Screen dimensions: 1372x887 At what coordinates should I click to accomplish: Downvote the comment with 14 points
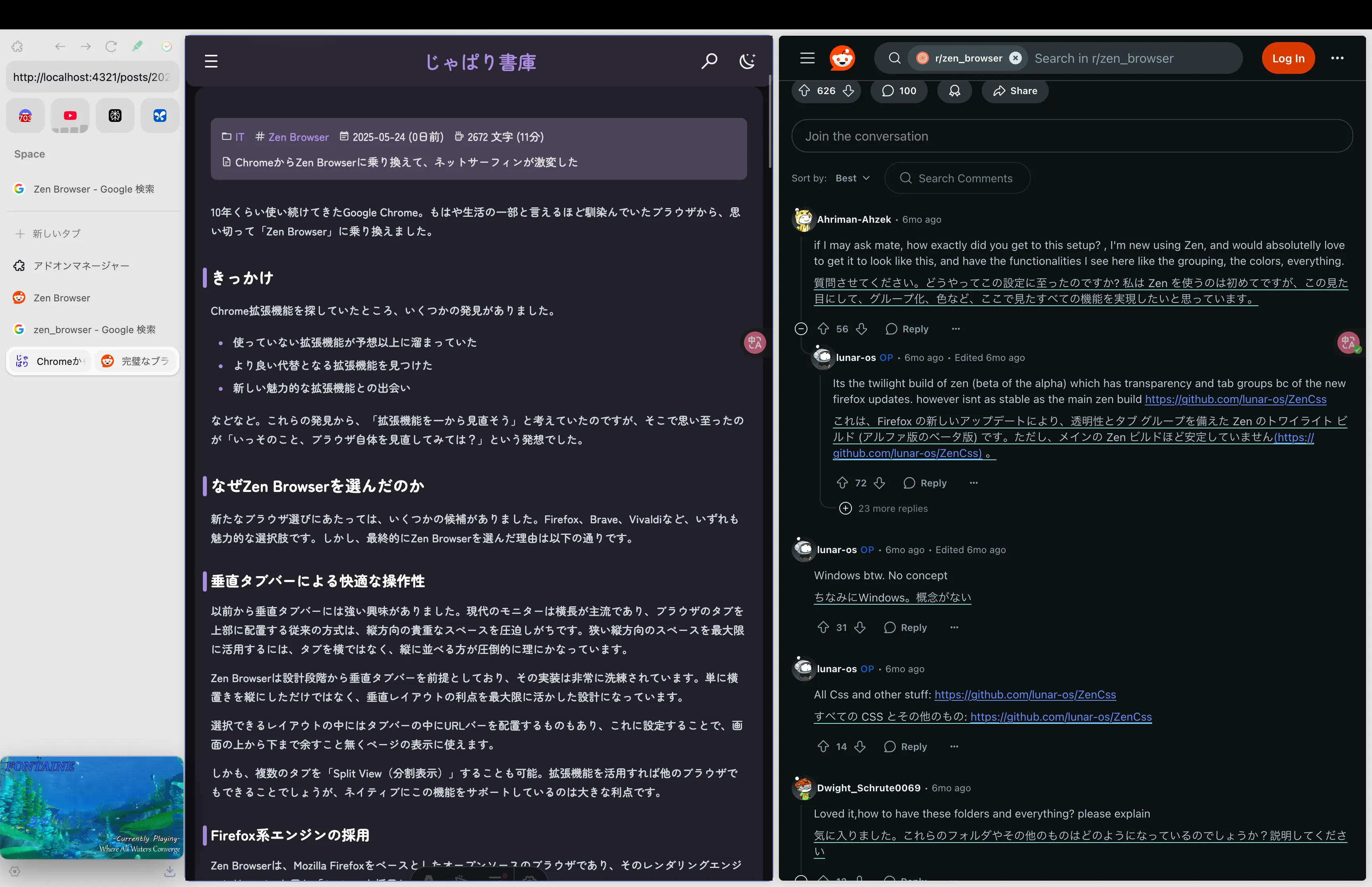860,746
